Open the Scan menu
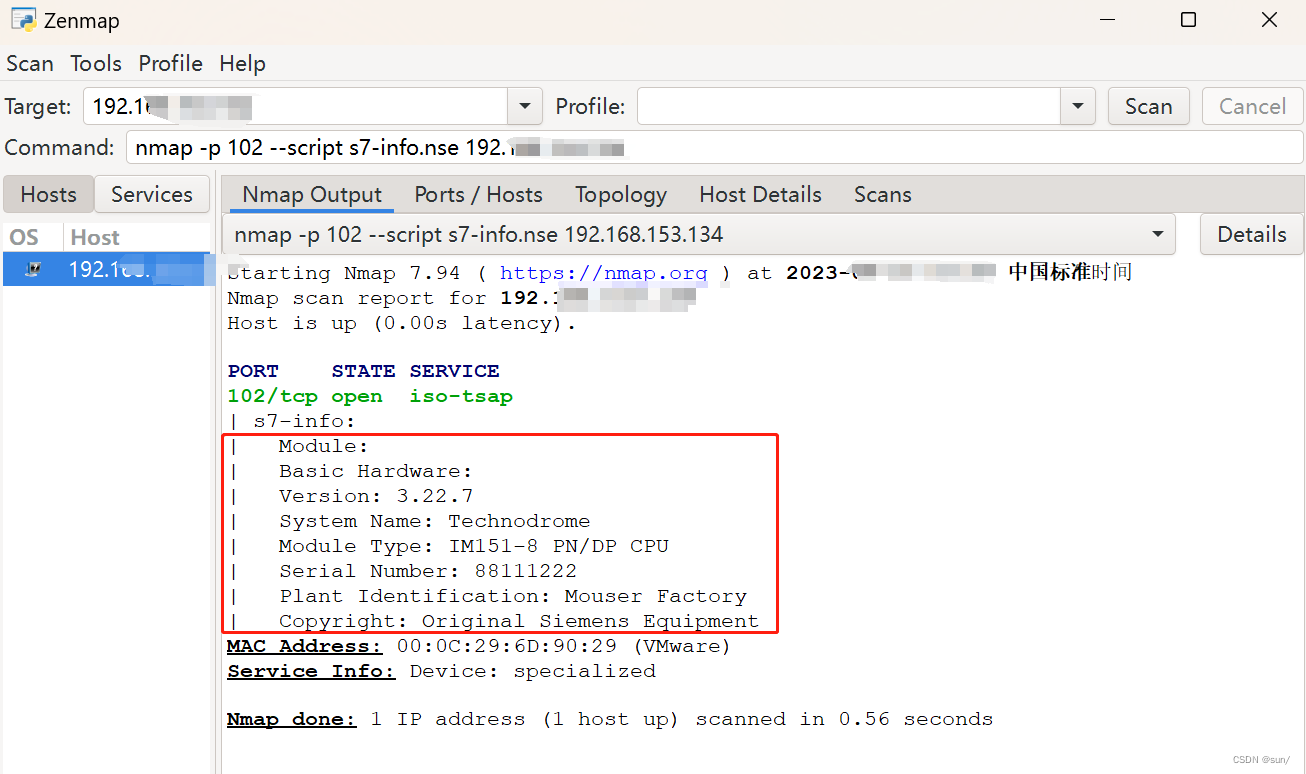Viewport: 1306px width, 774px height. (29, 63)
